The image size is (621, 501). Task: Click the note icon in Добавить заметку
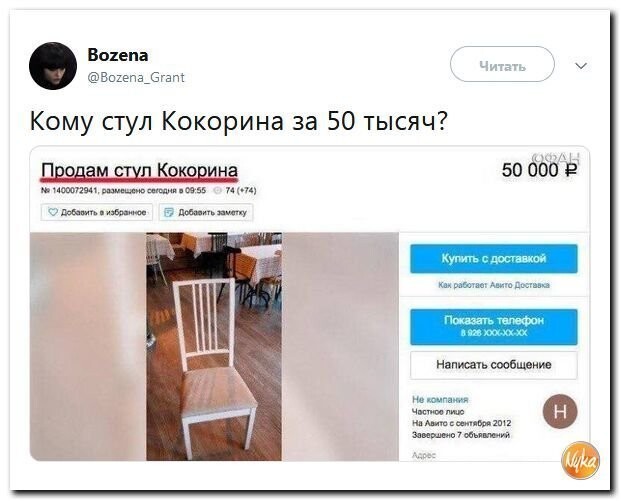[x=169, y=212]
